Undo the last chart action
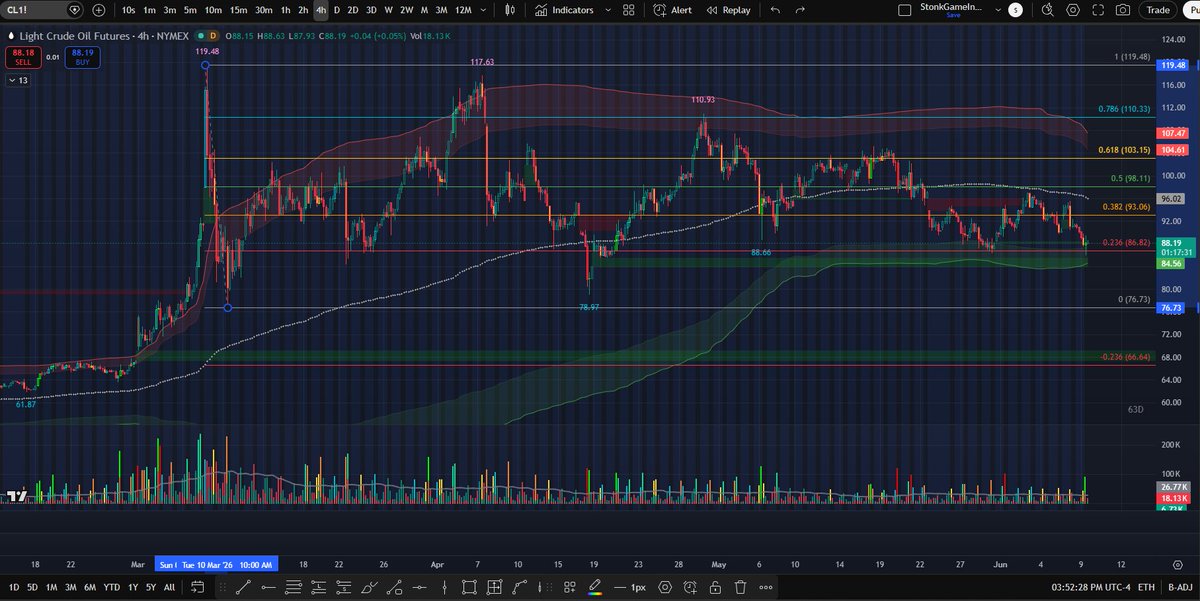 [x=775, y=10]
